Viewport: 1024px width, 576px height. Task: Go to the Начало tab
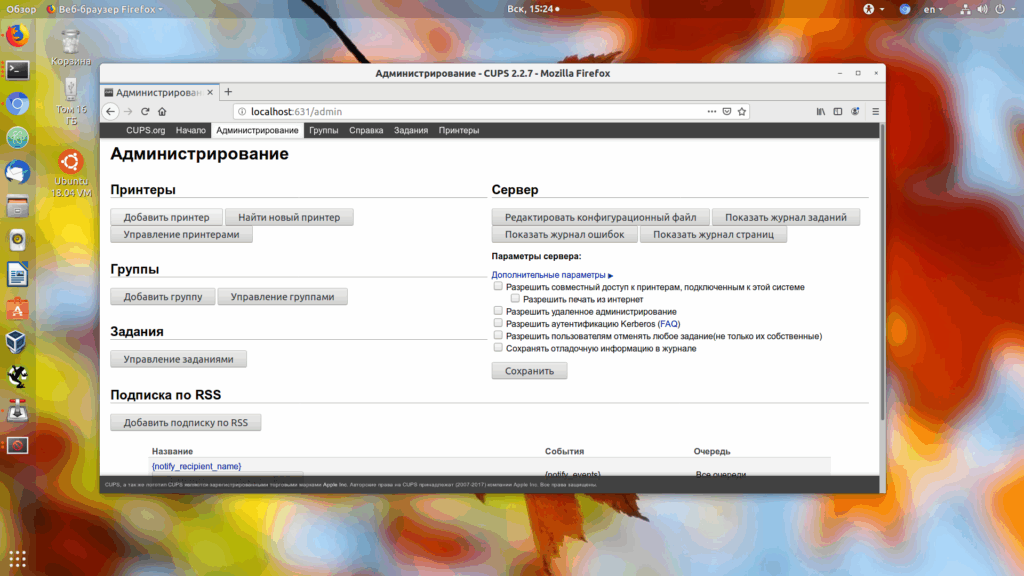point(191,130)
